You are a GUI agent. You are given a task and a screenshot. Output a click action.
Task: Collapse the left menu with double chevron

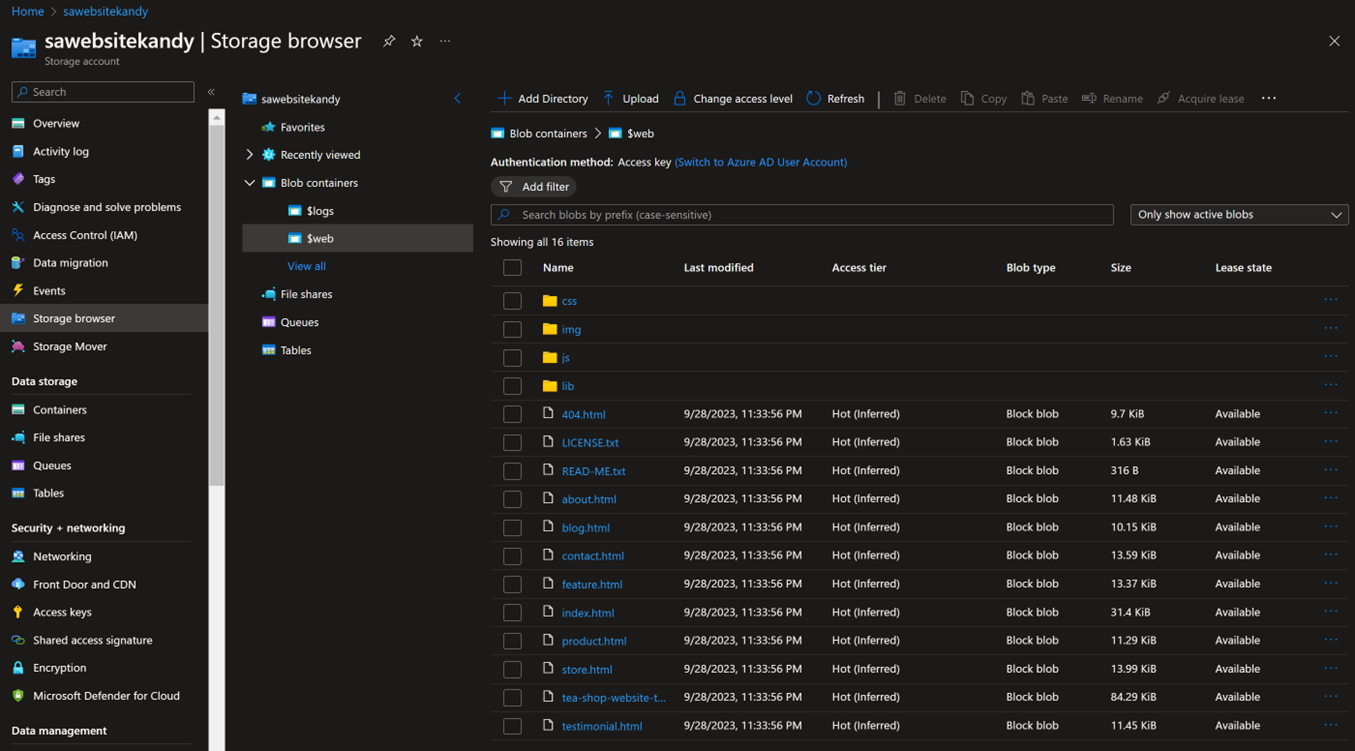click(211, 92)
